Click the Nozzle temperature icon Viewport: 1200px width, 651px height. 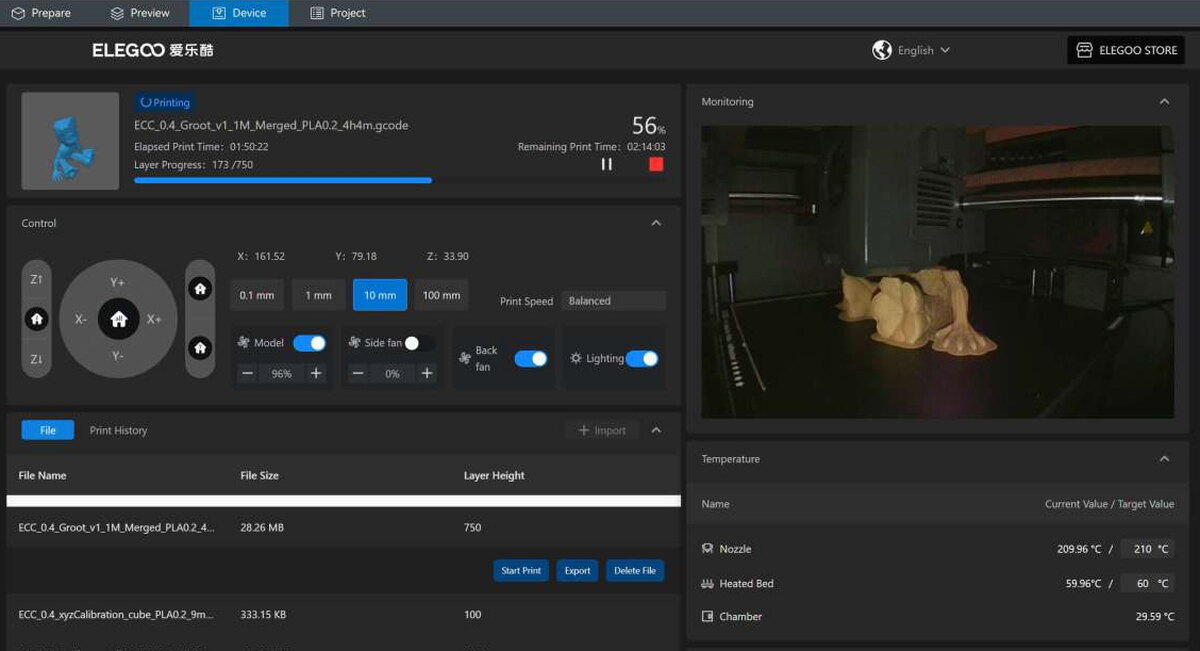click(x=708, y=549)
